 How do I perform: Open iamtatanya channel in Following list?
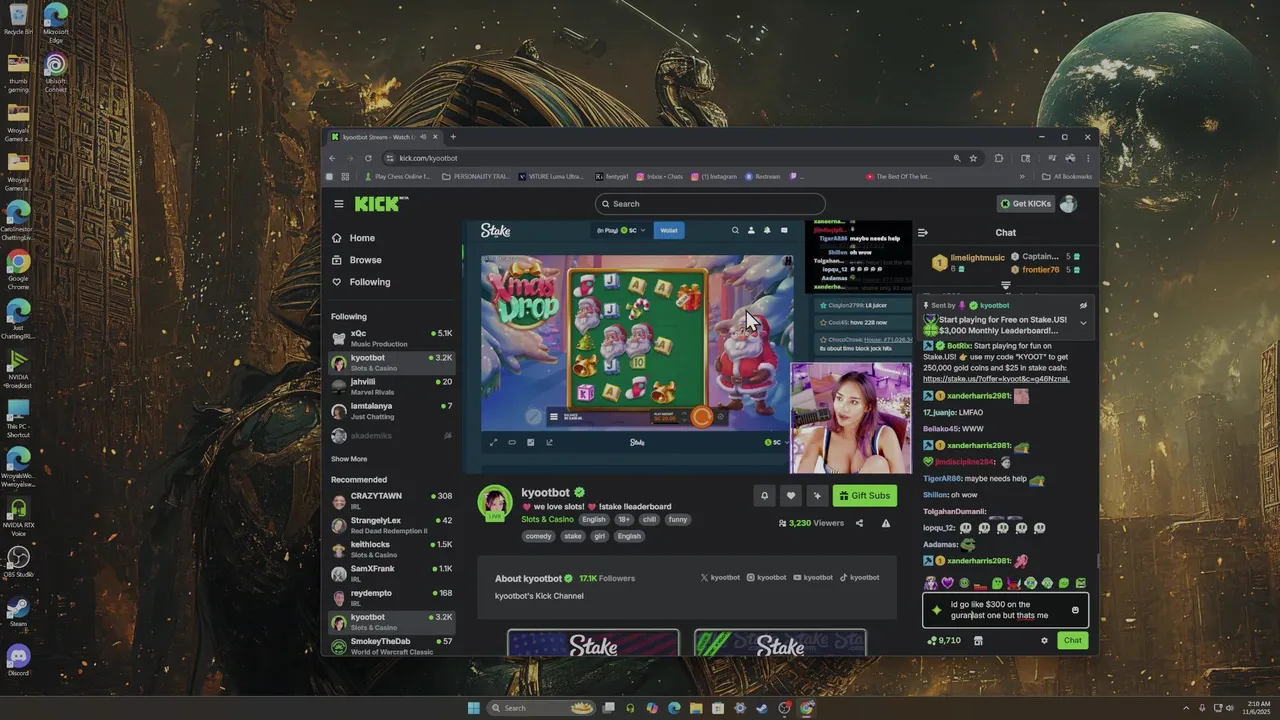tap(392, 411)
